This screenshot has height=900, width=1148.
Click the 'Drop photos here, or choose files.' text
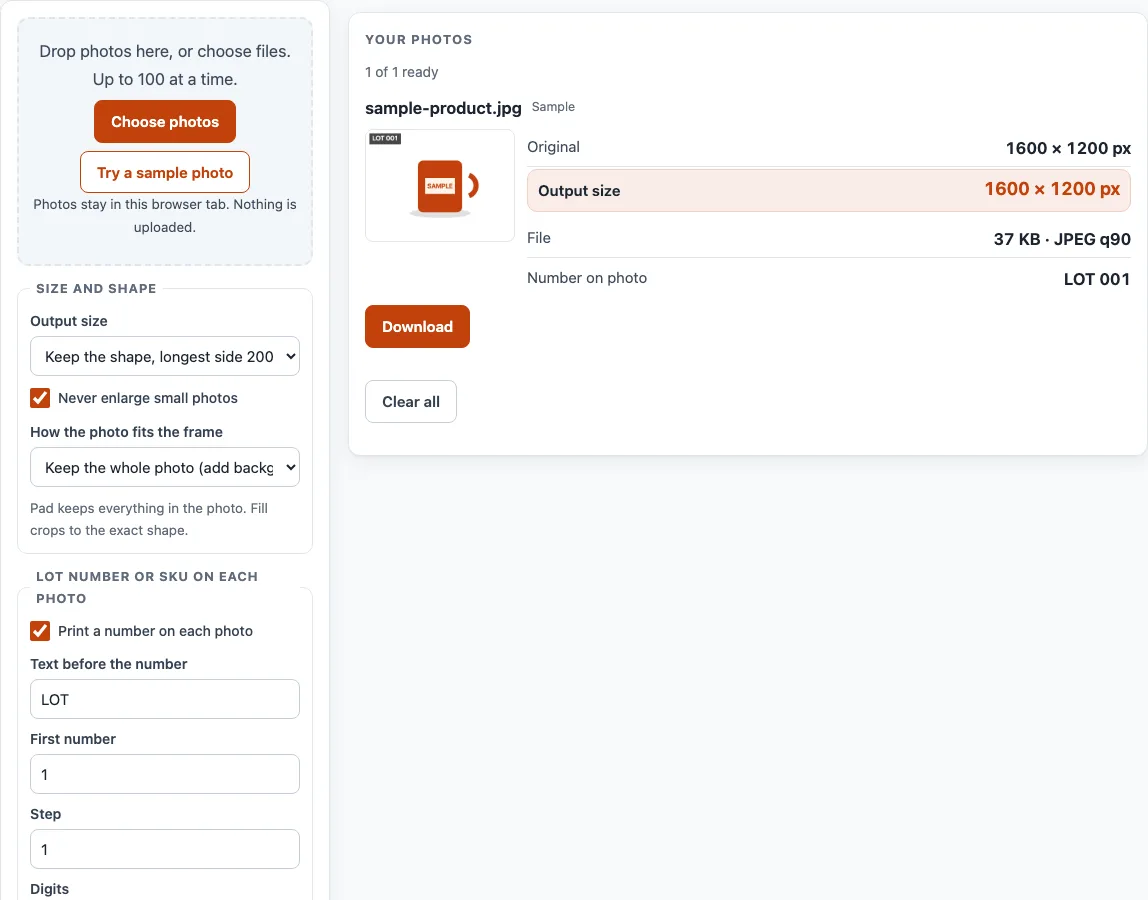(165, 51)
